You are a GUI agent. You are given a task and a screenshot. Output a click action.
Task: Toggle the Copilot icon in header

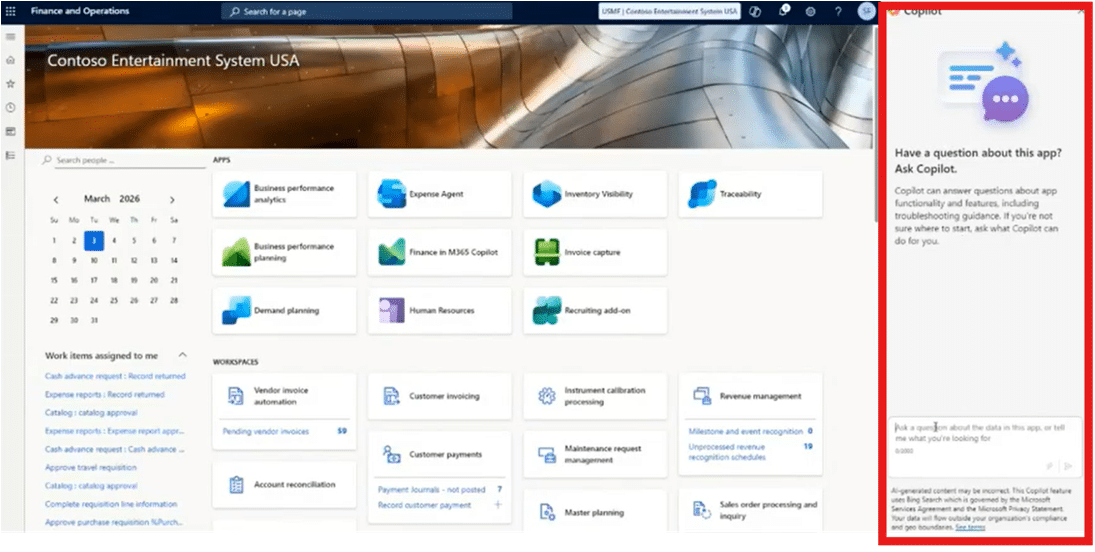click(757, 11)
